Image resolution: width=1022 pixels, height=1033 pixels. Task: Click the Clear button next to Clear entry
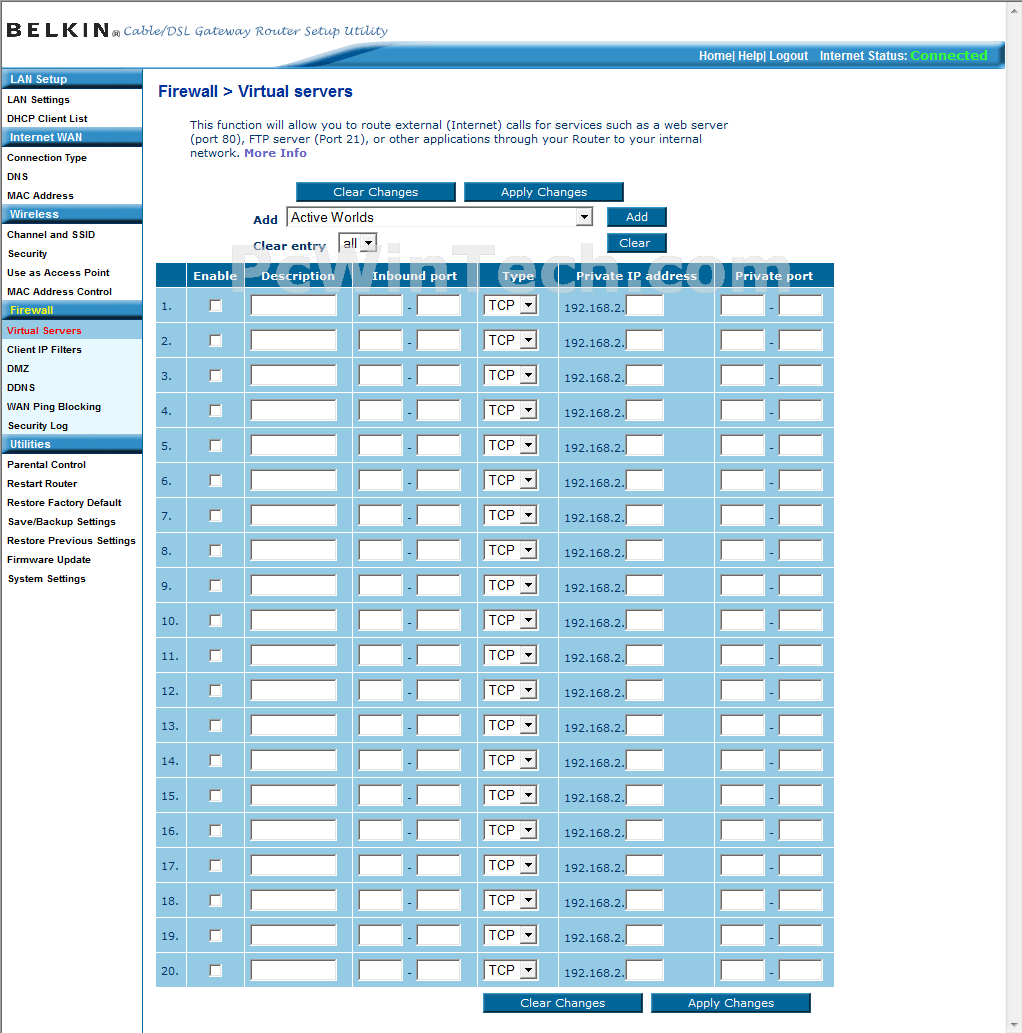637,243
